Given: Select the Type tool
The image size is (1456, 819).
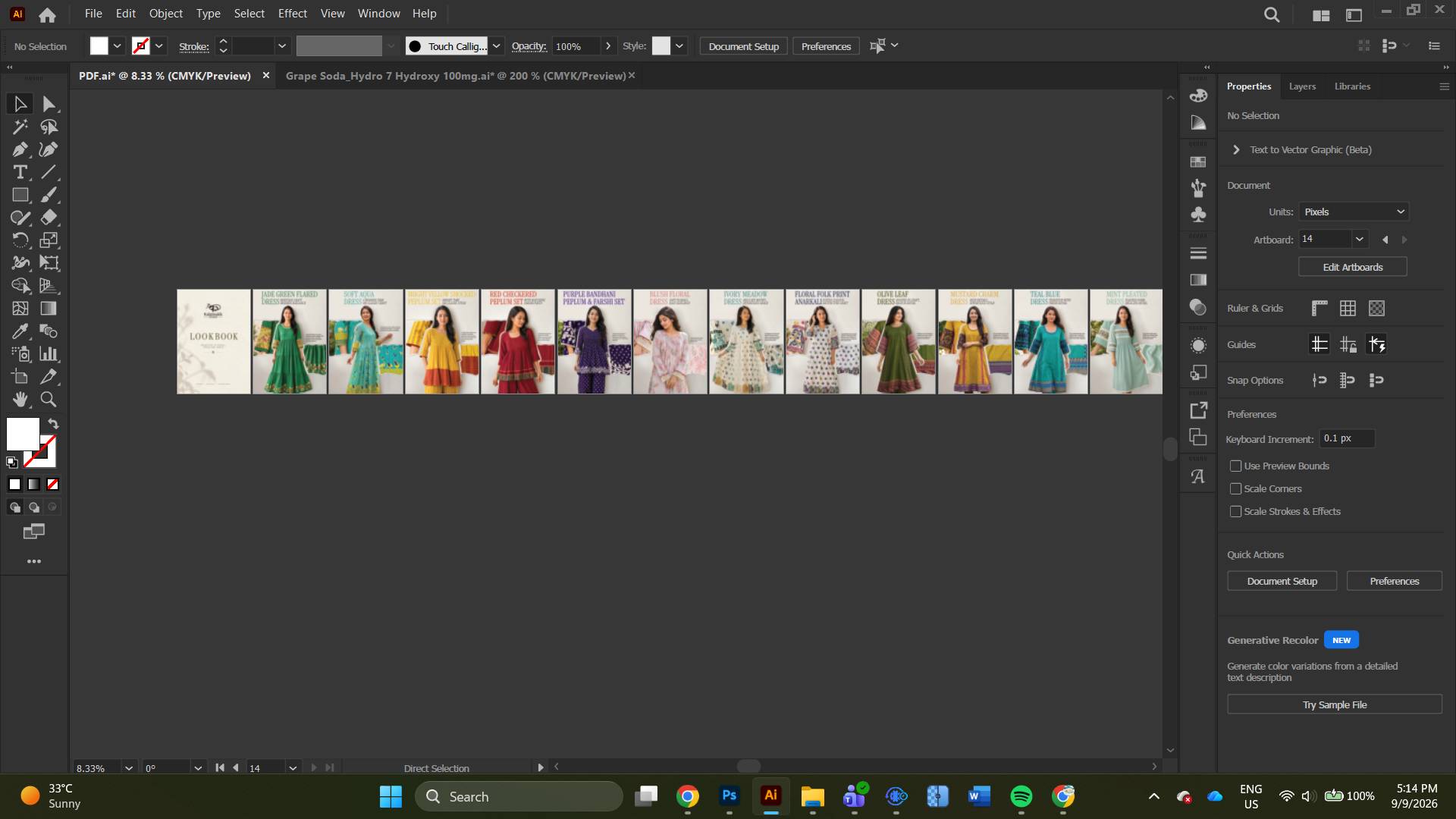Looking at the screenshot, I should [20, 172].
